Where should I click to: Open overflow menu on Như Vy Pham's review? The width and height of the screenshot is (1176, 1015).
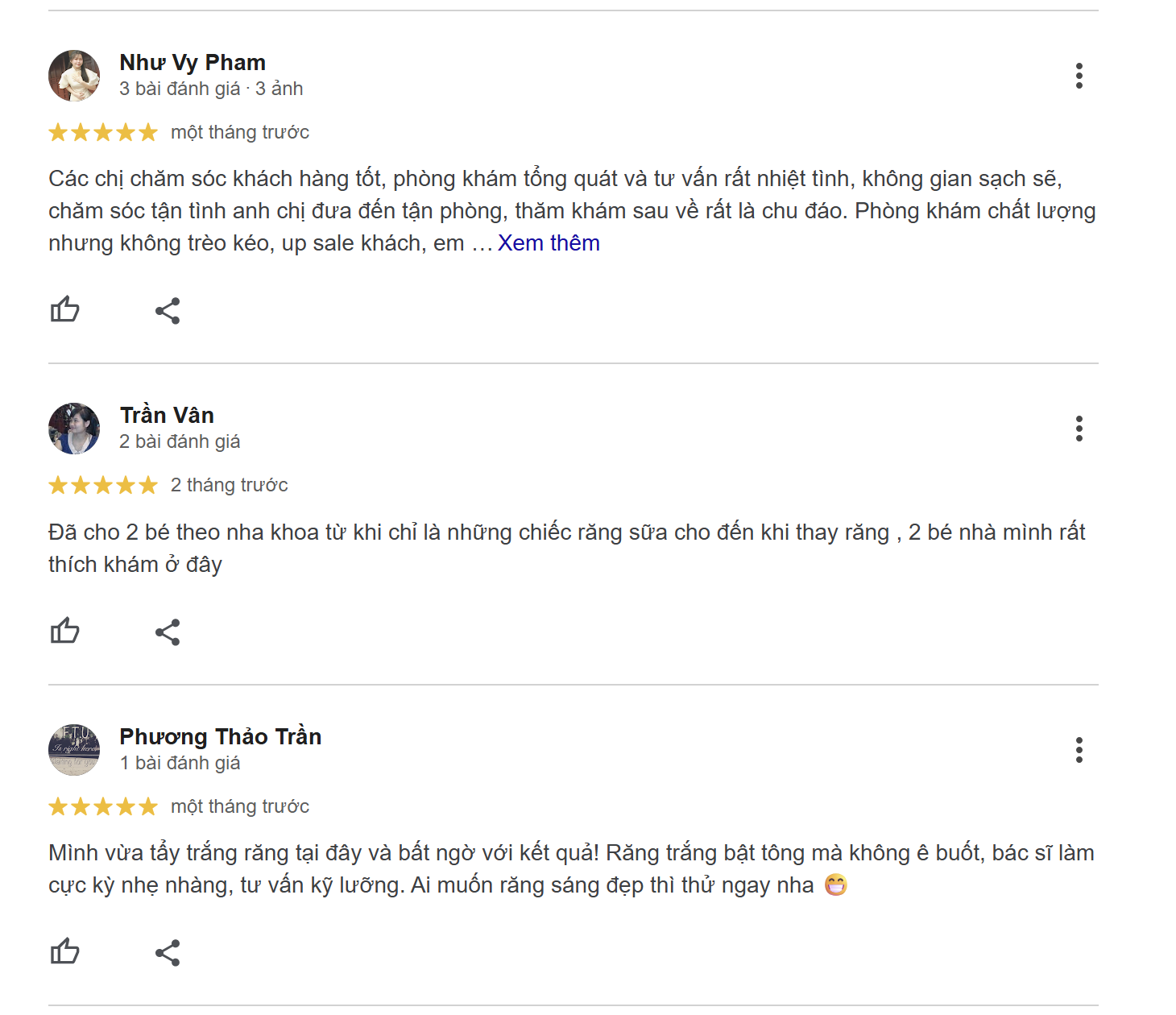click(1079, 75)
